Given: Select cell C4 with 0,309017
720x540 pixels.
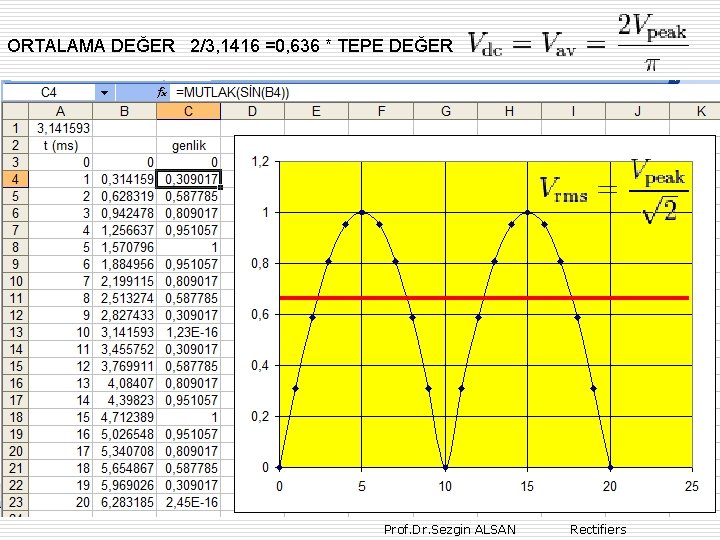Looking at the screenshot, I should [x=188, y=179].
